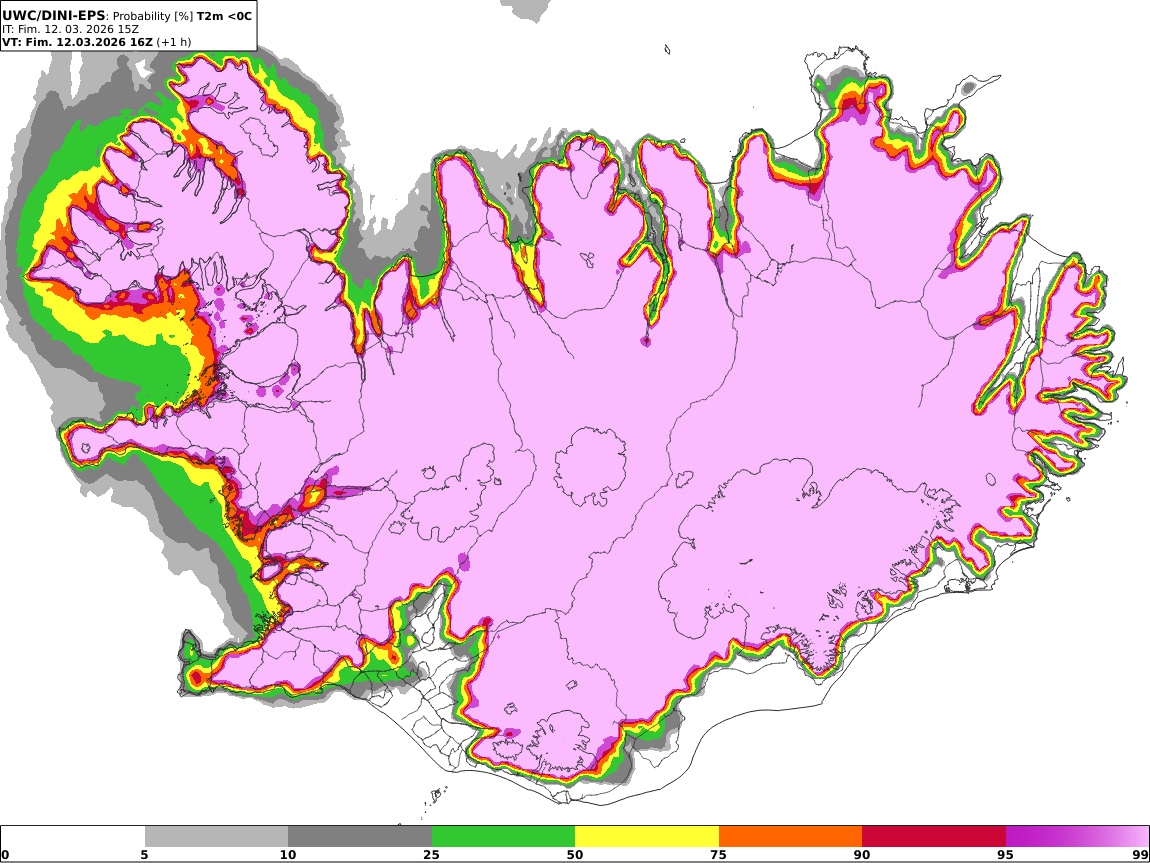Viewport: 1150px width, 863px height.
Task: Click the orange 75-90 legend swatch
Action: pos(790,836)
